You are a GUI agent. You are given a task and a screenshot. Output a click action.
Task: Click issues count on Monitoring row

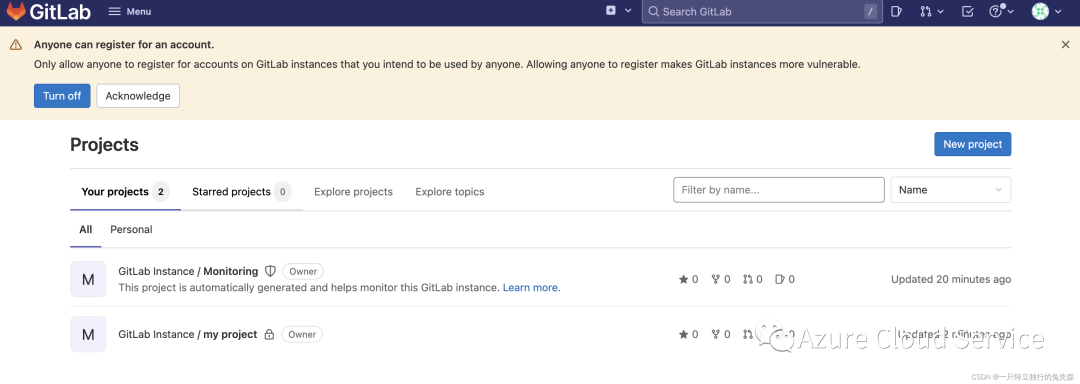[x=785, y=279]
